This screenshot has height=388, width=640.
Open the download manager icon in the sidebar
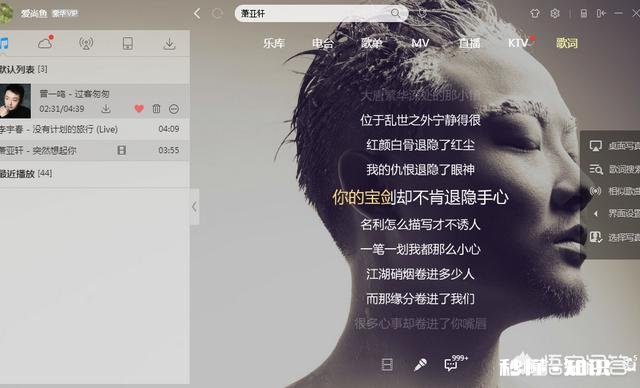click(169, 43)
